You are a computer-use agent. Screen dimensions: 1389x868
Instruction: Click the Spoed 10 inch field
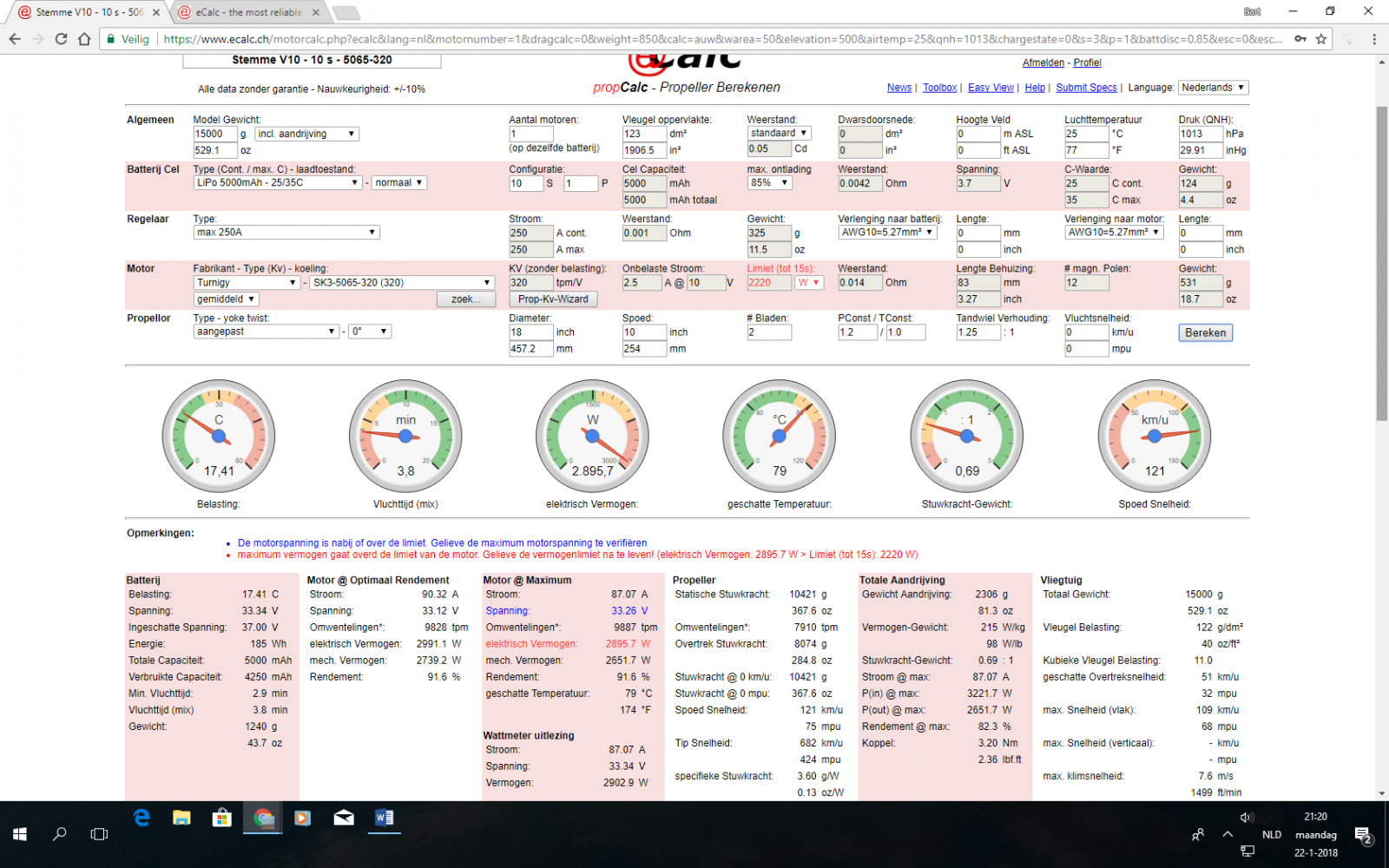pyautogui.click(x=644, y=332)
